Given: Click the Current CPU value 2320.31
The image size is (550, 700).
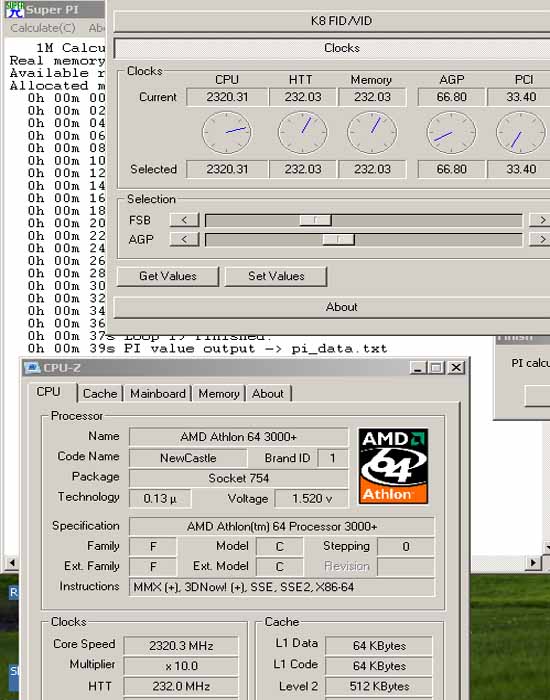Looking at the screenshot, I should [x=227, y=97].
